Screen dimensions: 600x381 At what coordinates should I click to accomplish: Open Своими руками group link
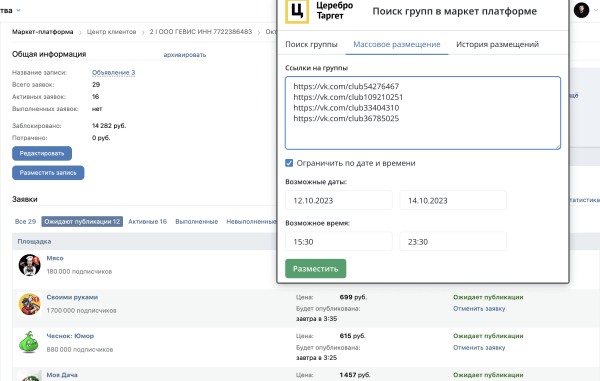(x=72, y=297)
